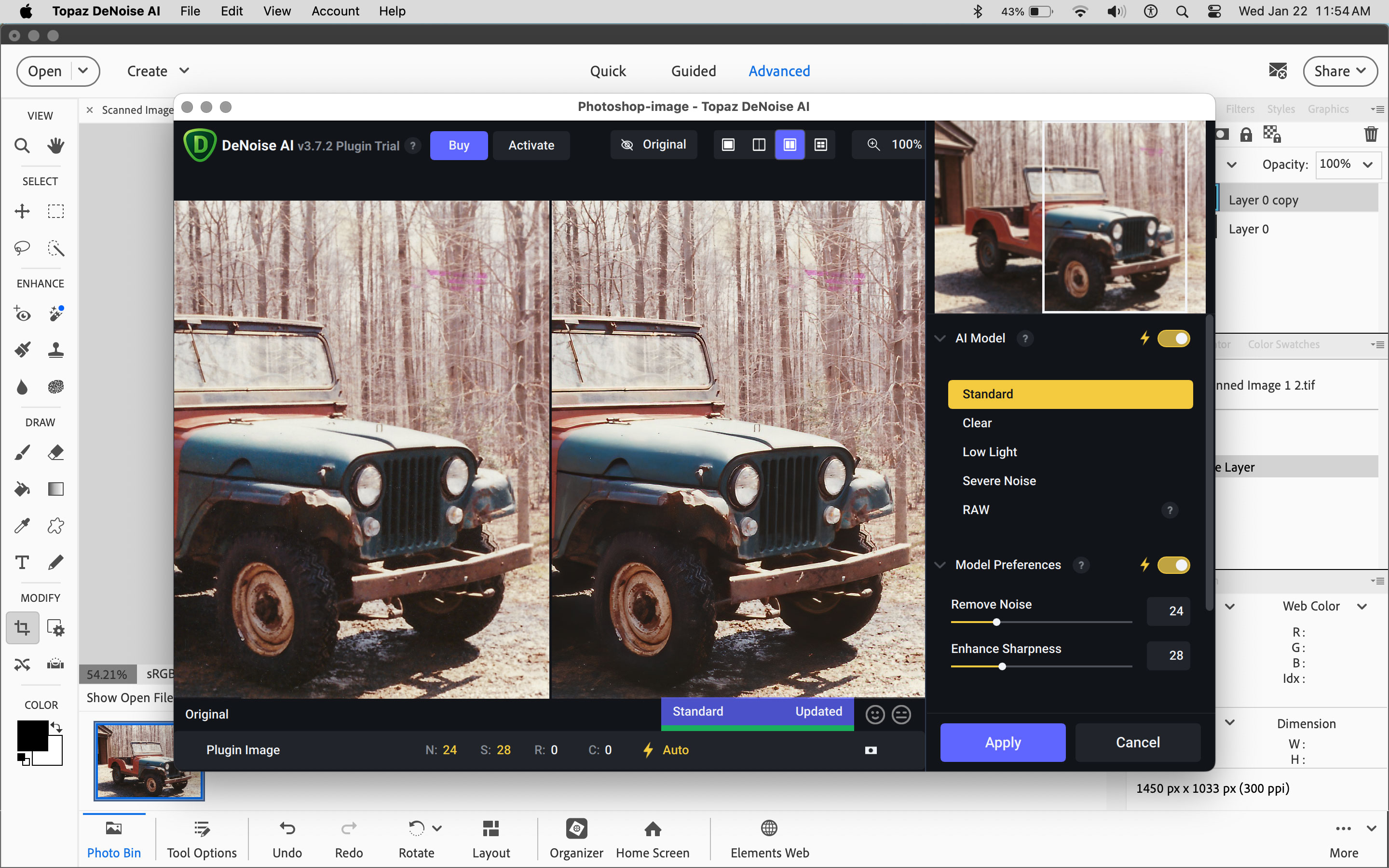Click the Undo icon

point(287,828)
